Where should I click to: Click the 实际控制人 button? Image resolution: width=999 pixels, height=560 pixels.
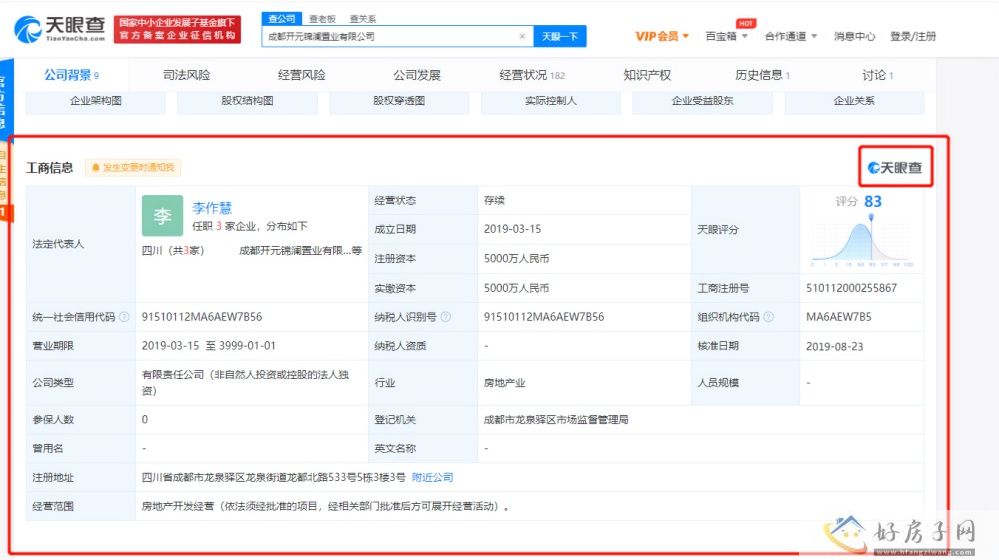[550, 101]
